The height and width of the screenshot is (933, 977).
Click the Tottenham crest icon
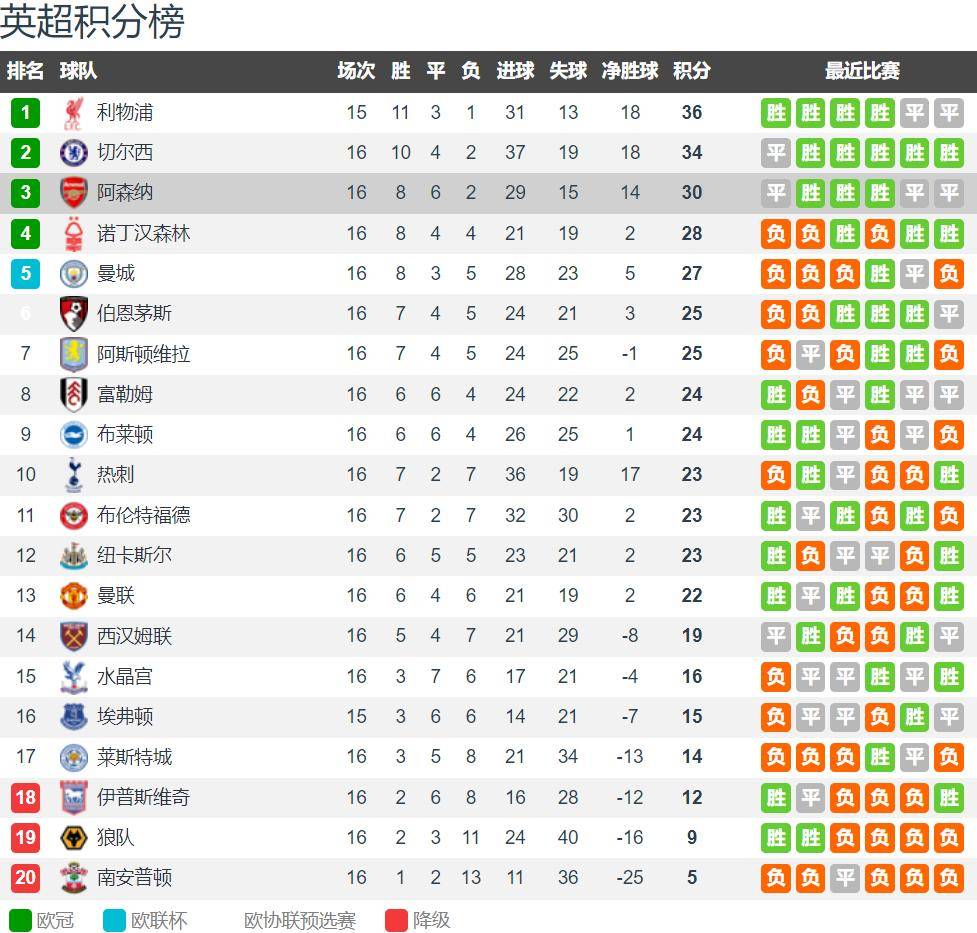point(74,475)
